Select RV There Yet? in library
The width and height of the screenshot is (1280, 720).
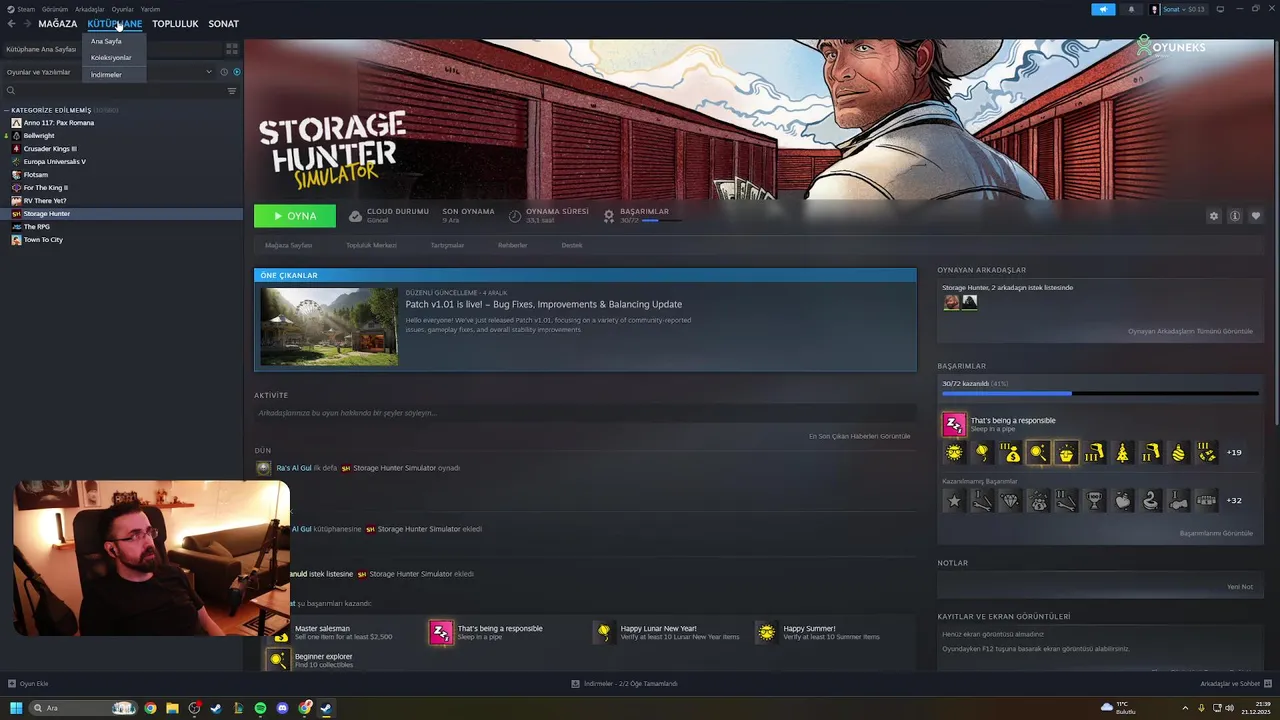tap(45, 201)
